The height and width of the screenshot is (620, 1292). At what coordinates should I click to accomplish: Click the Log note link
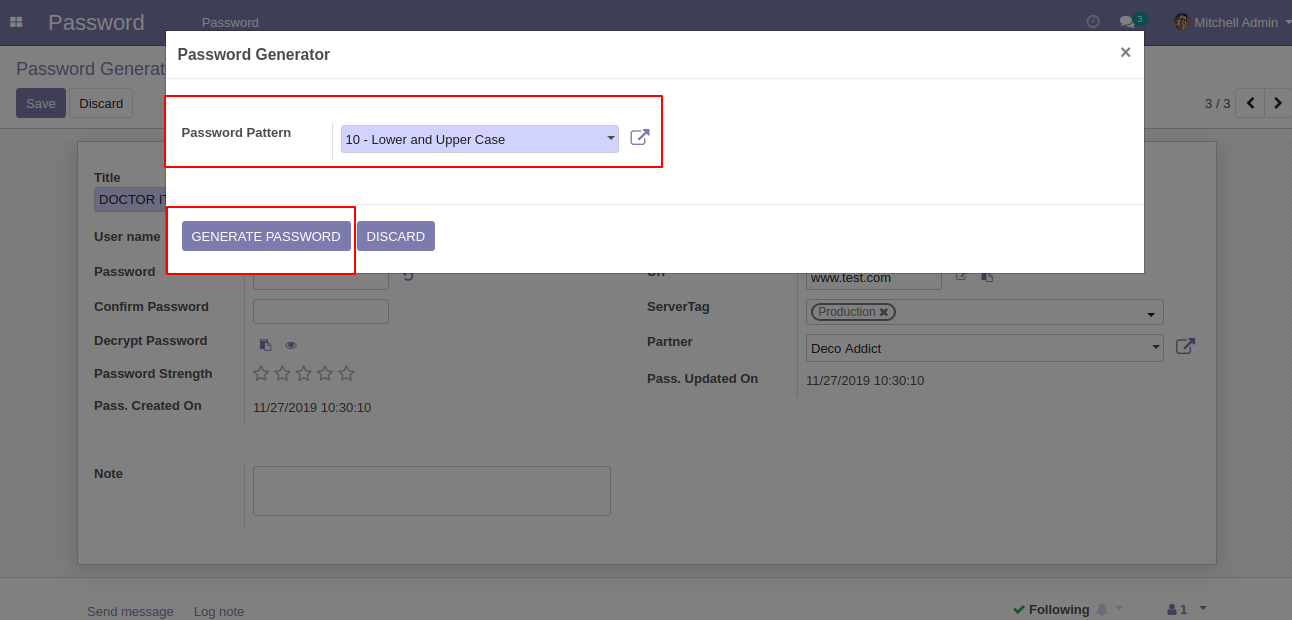click(x=219, y=611)
